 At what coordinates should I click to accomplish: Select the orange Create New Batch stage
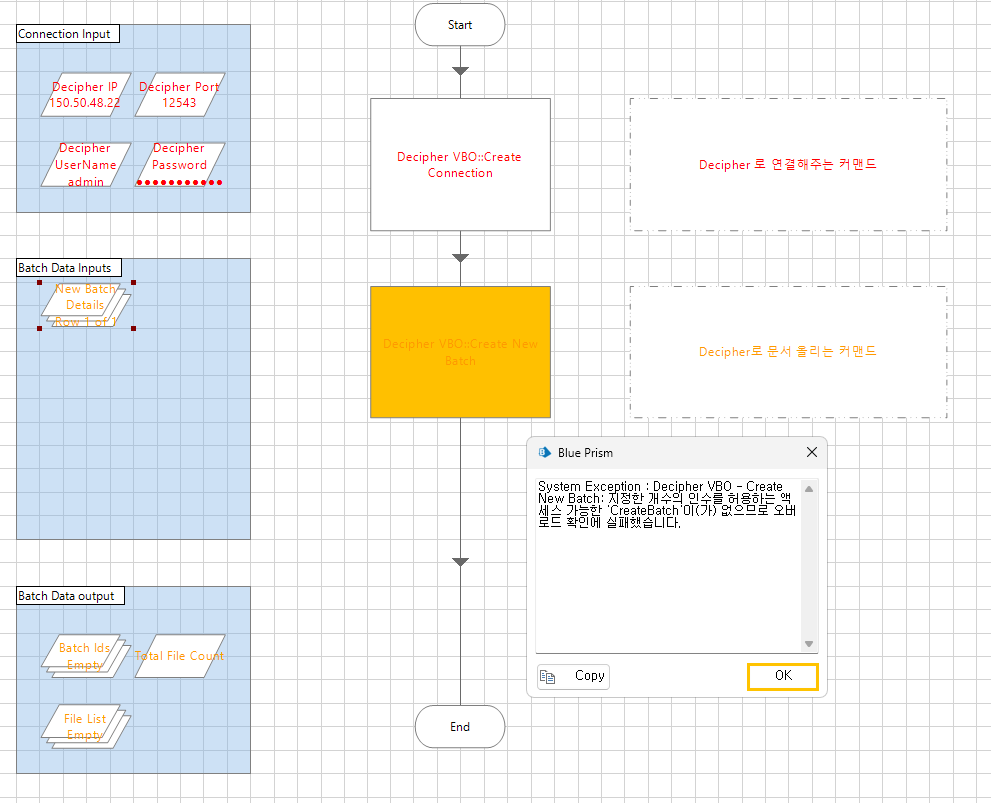[x=460, y=352]
